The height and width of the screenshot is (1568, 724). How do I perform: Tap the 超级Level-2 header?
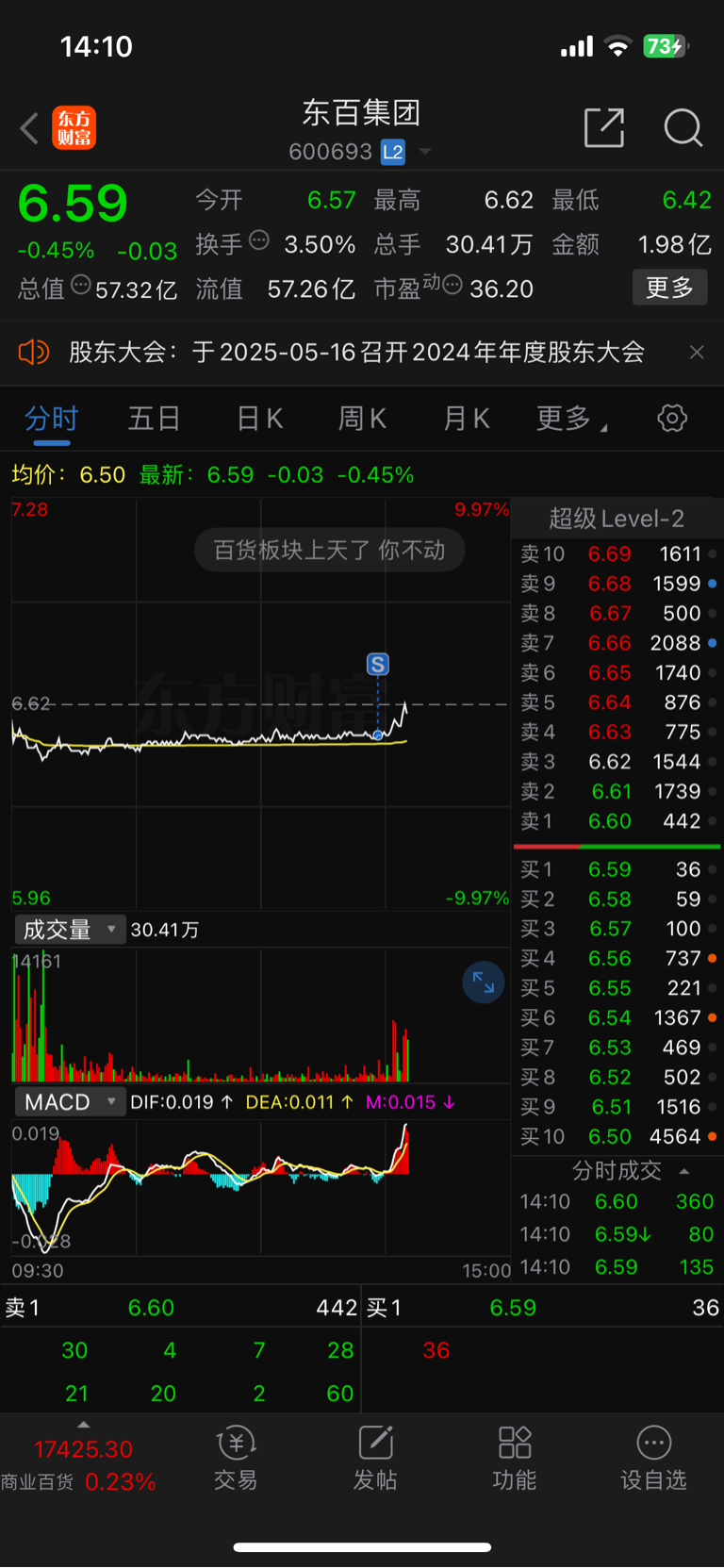(617, 519)
